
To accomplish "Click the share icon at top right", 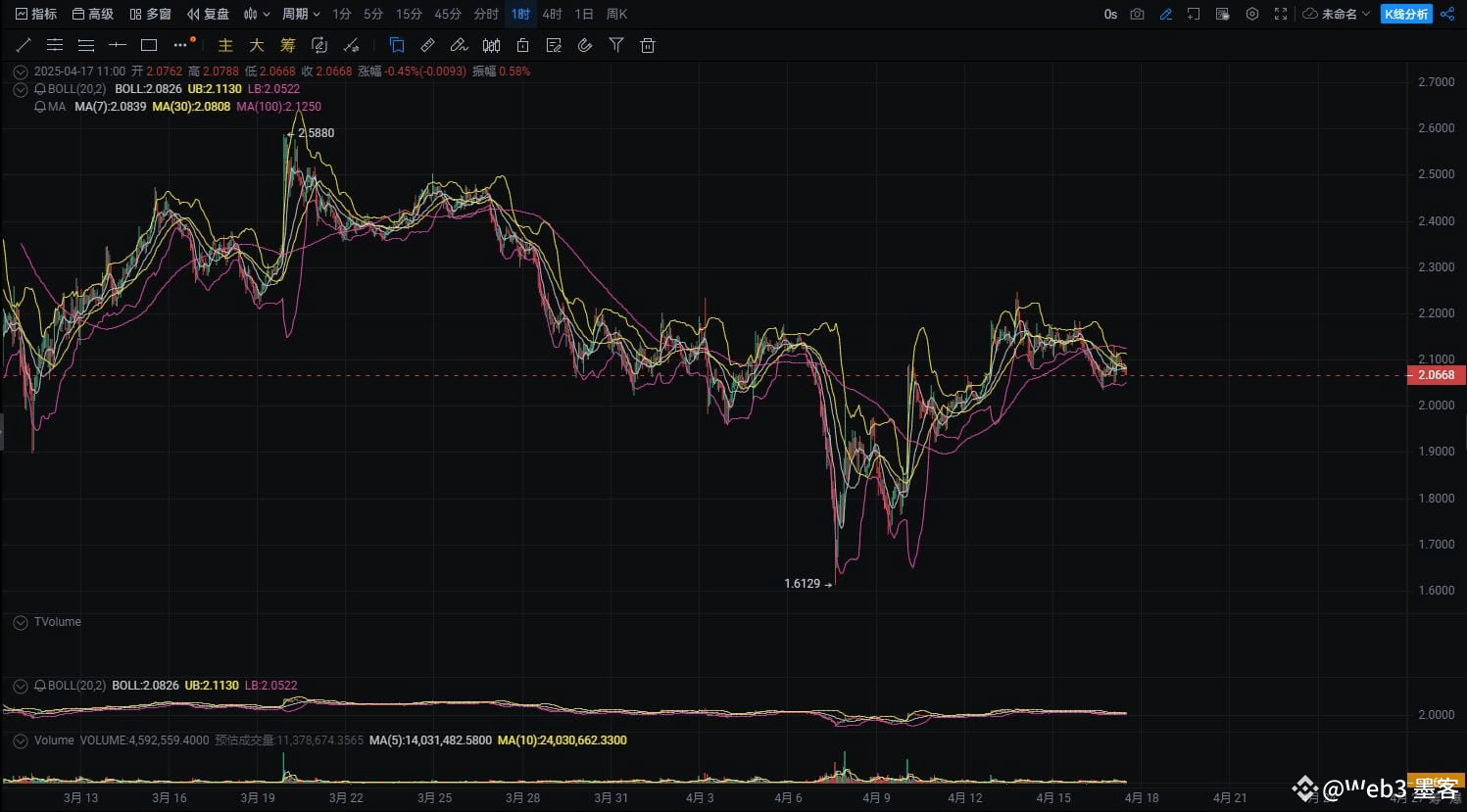I will [x=1447, y=14].
